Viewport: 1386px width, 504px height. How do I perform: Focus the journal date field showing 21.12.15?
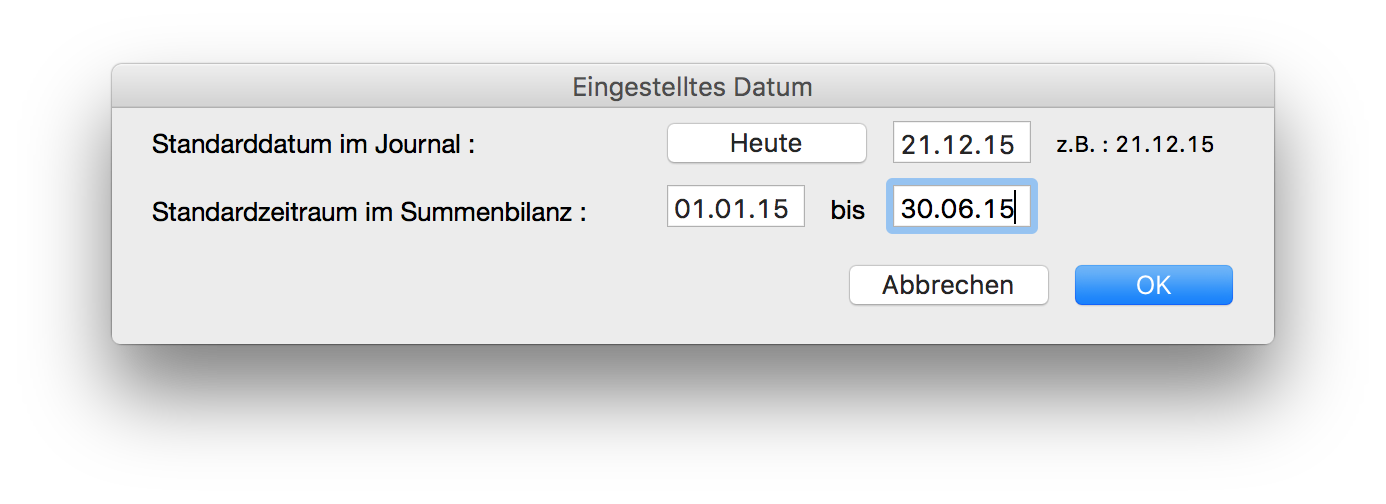[x=961, y=143]
